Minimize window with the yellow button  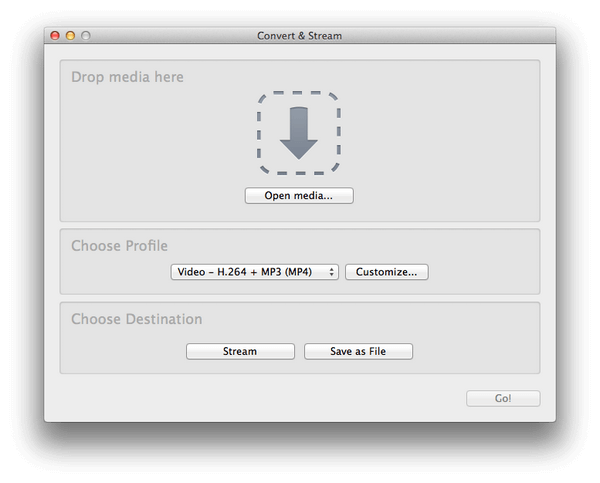coord(70,36)
